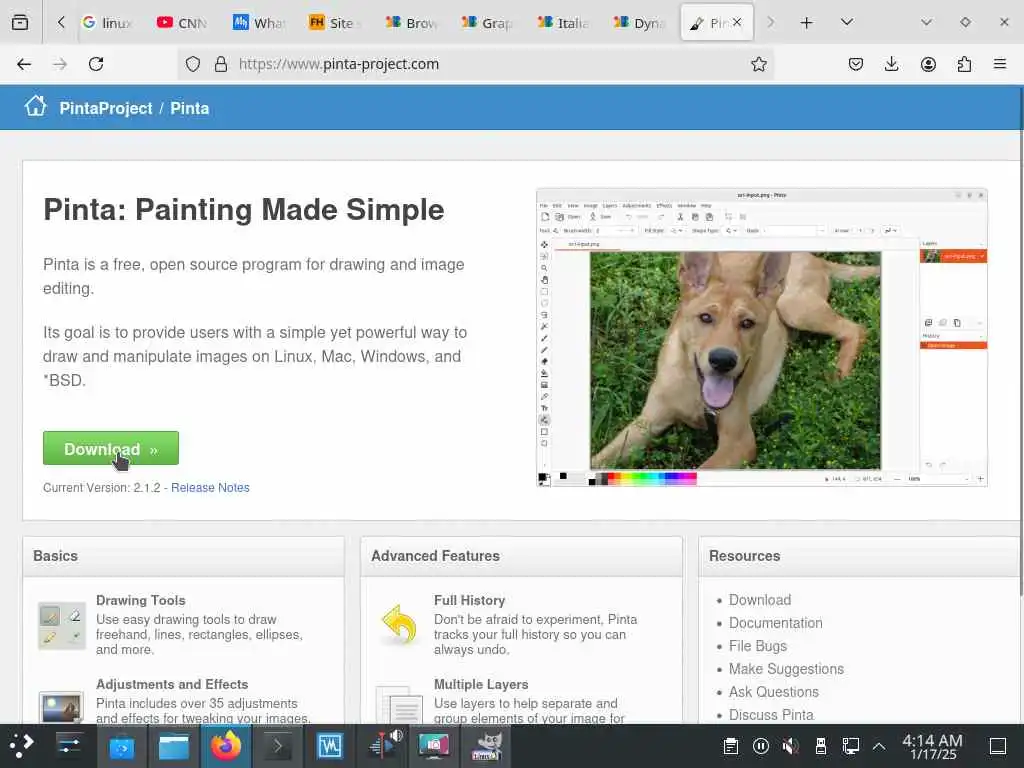Click the Multiple Layers icon

[400, 705]
